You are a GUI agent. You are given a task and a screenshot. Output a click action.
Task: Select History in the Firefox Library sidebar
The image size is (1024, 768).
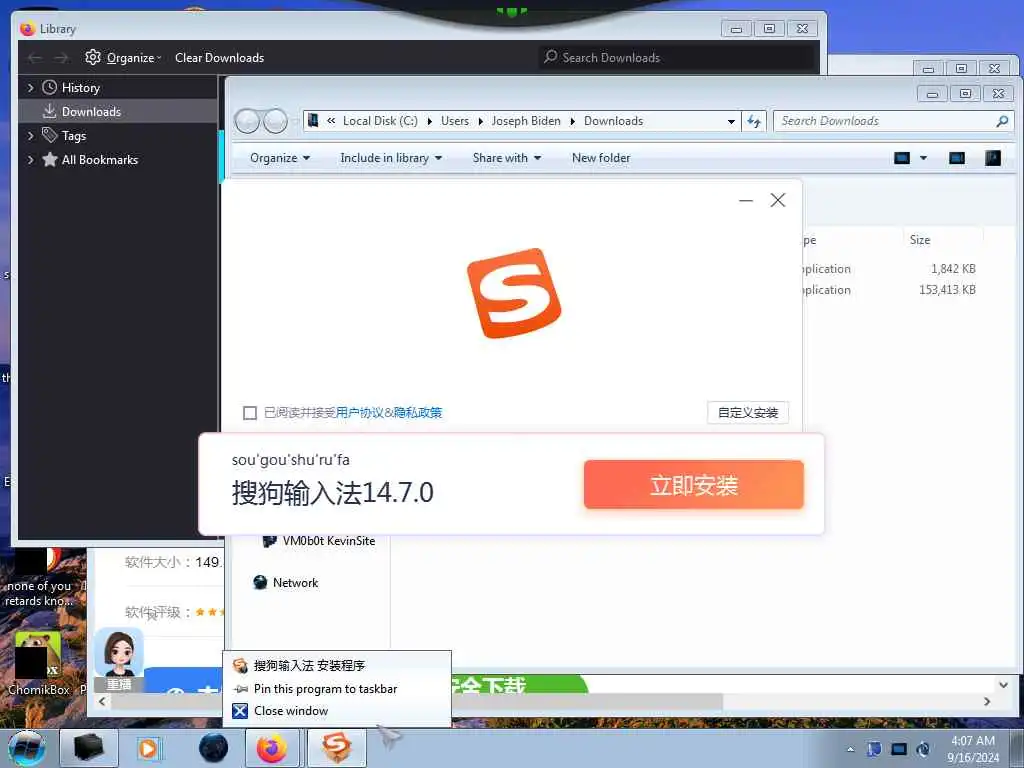[x=80, y=88]
